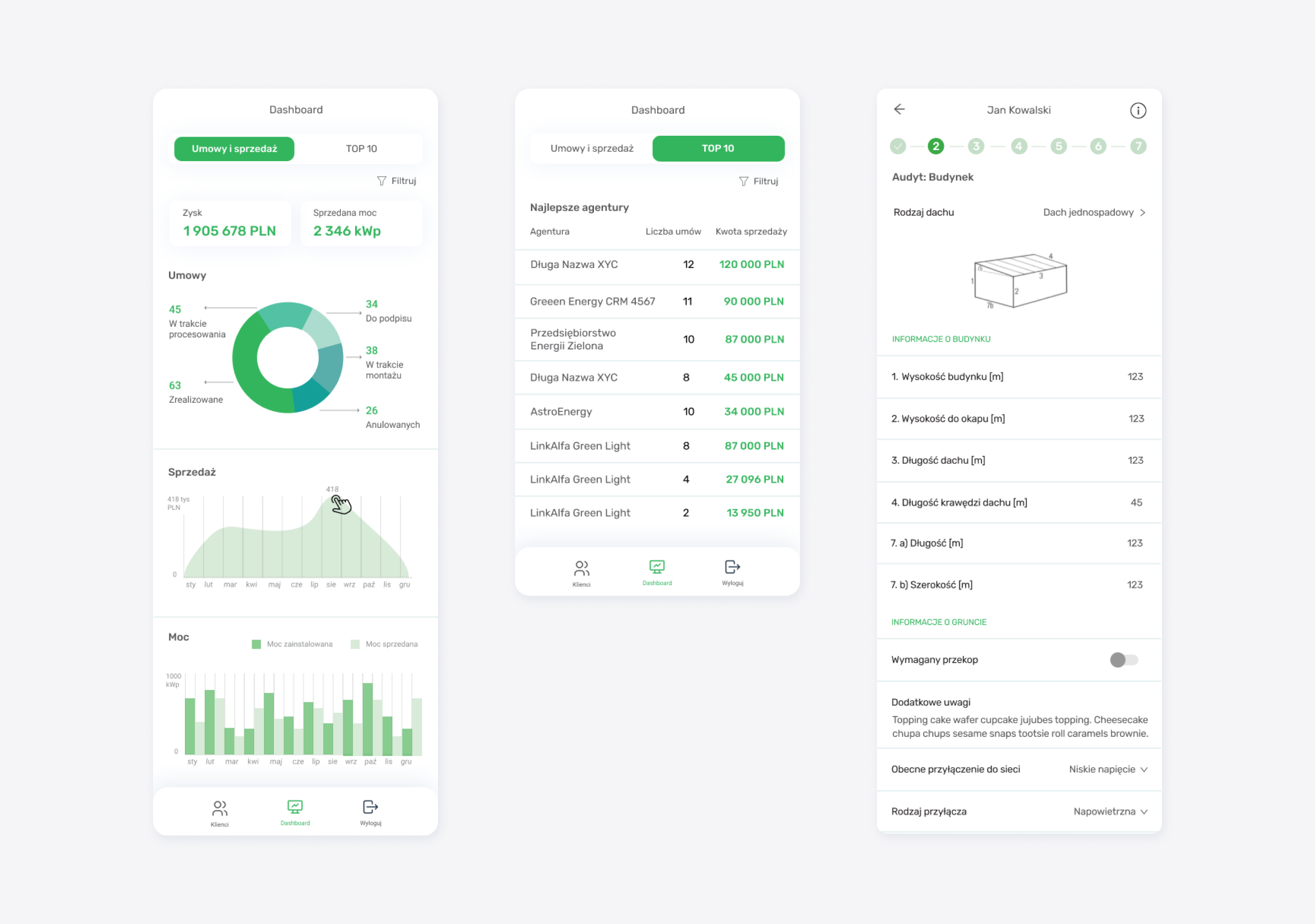Select step 2 in the audit stepper
Screen dimensions: 1315x924
coord(936,147)
